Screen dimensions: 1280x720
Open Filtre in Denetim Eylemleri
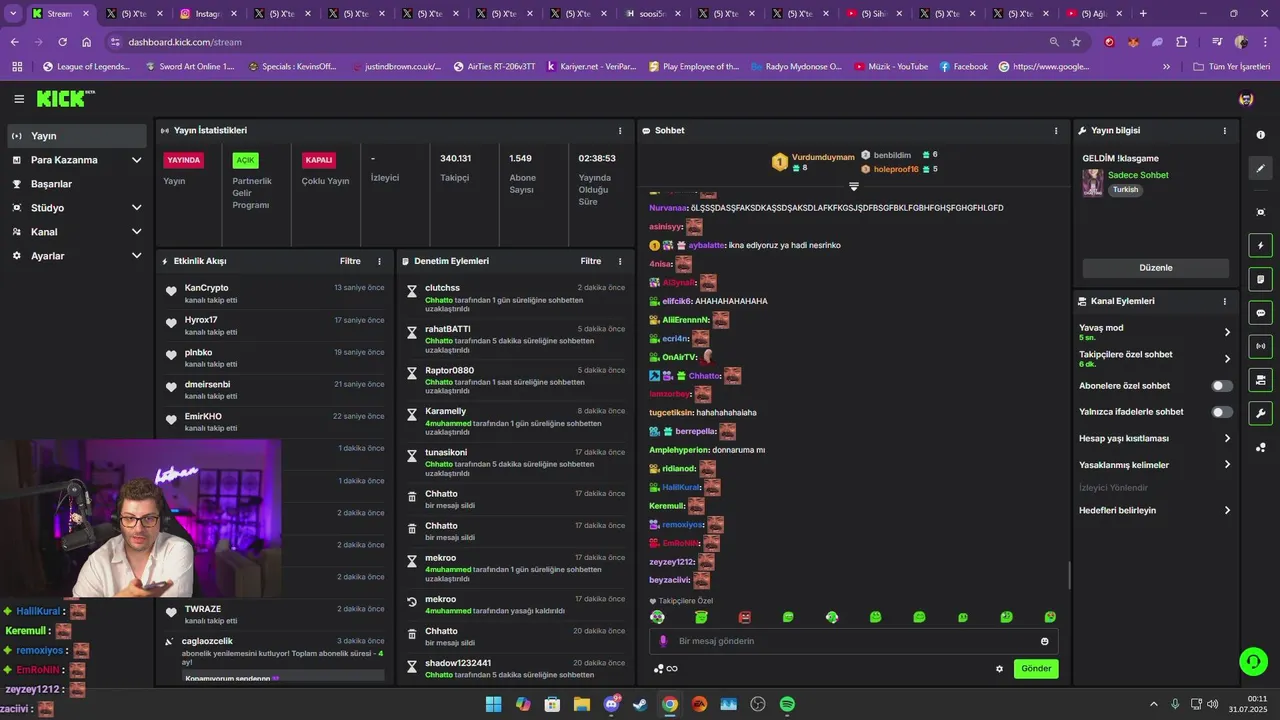(x=591, y=261)
